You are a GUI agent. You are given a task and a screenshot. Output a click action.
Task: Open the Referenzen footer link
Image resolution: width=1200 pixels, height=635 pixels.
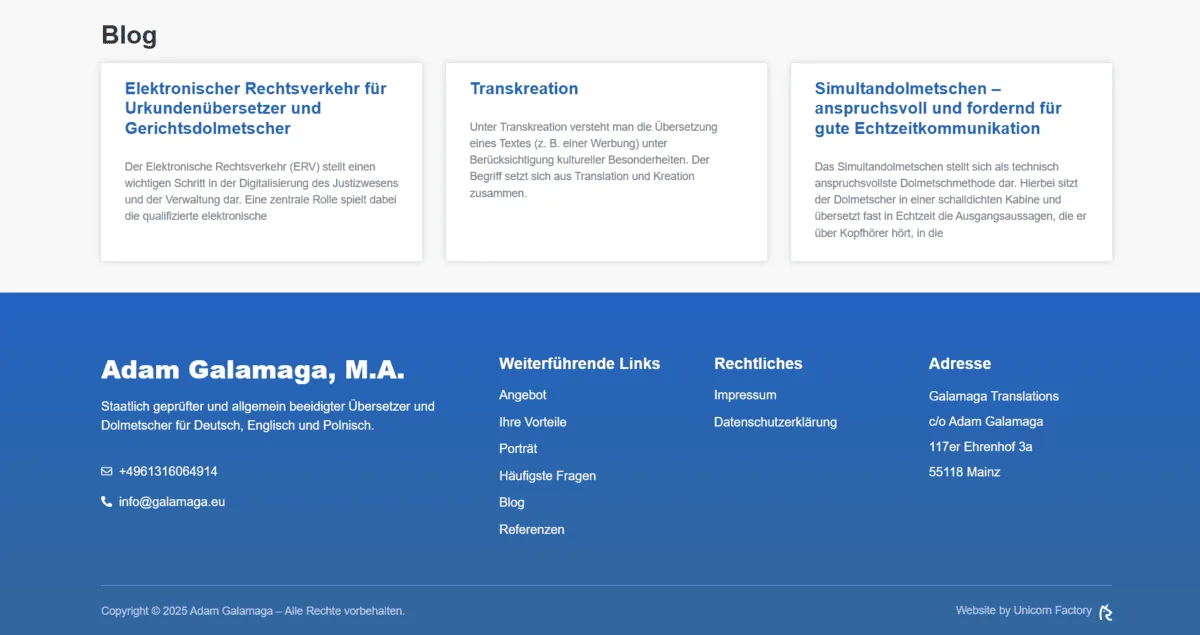coord(532,529)
